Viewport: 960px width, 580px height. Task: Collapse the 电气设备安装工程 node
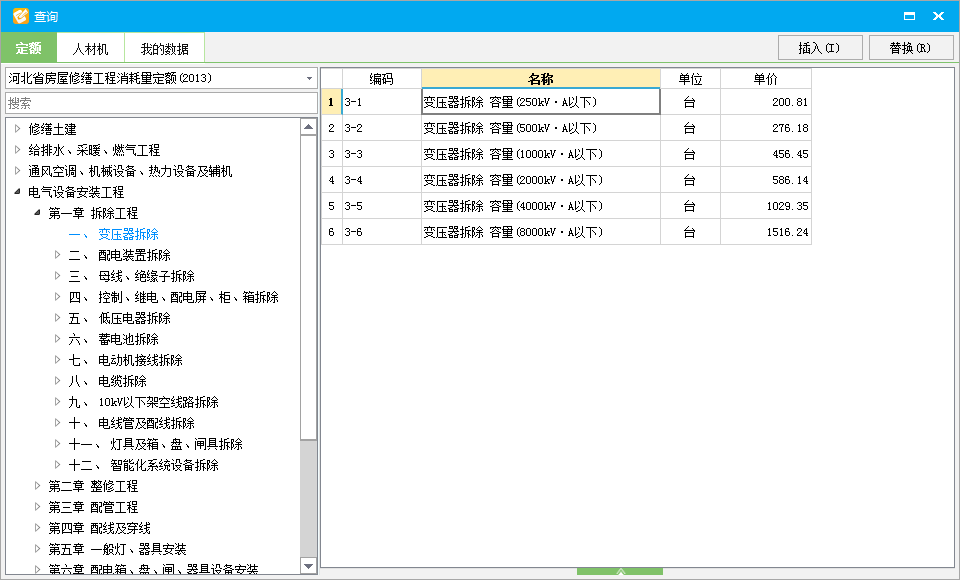[17, 192]
